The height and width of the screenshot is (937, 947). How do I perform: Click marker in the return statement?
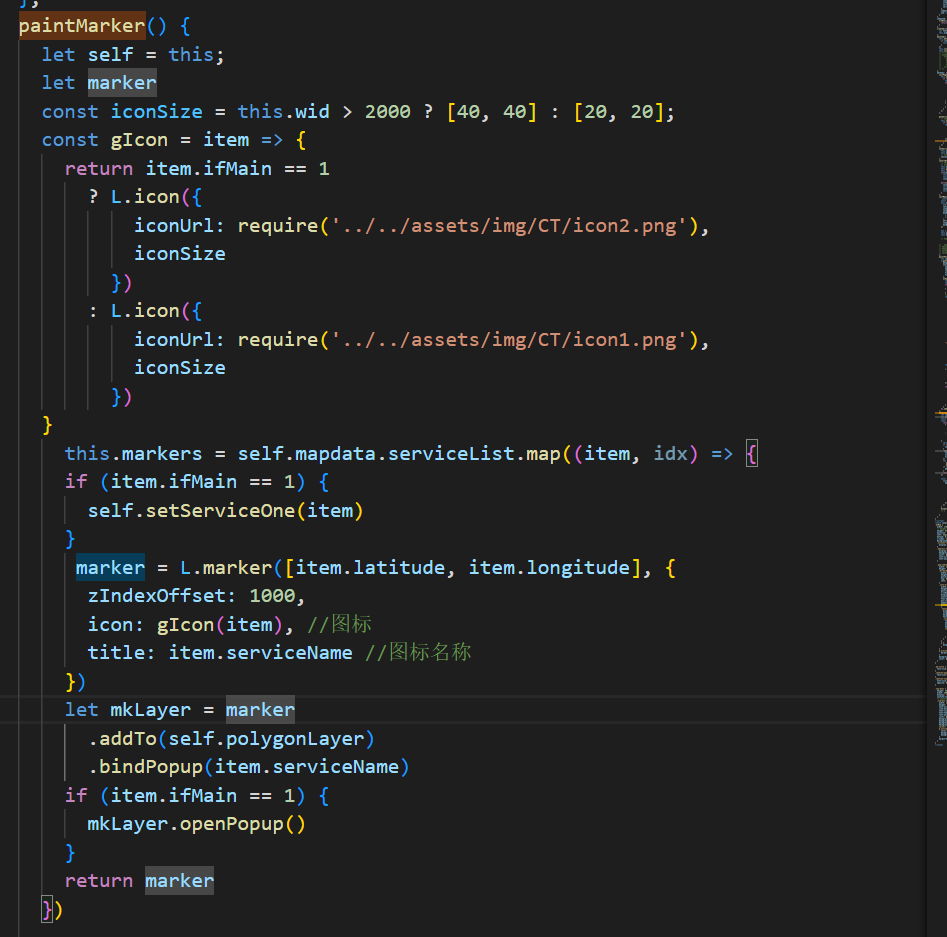point(179,880)
